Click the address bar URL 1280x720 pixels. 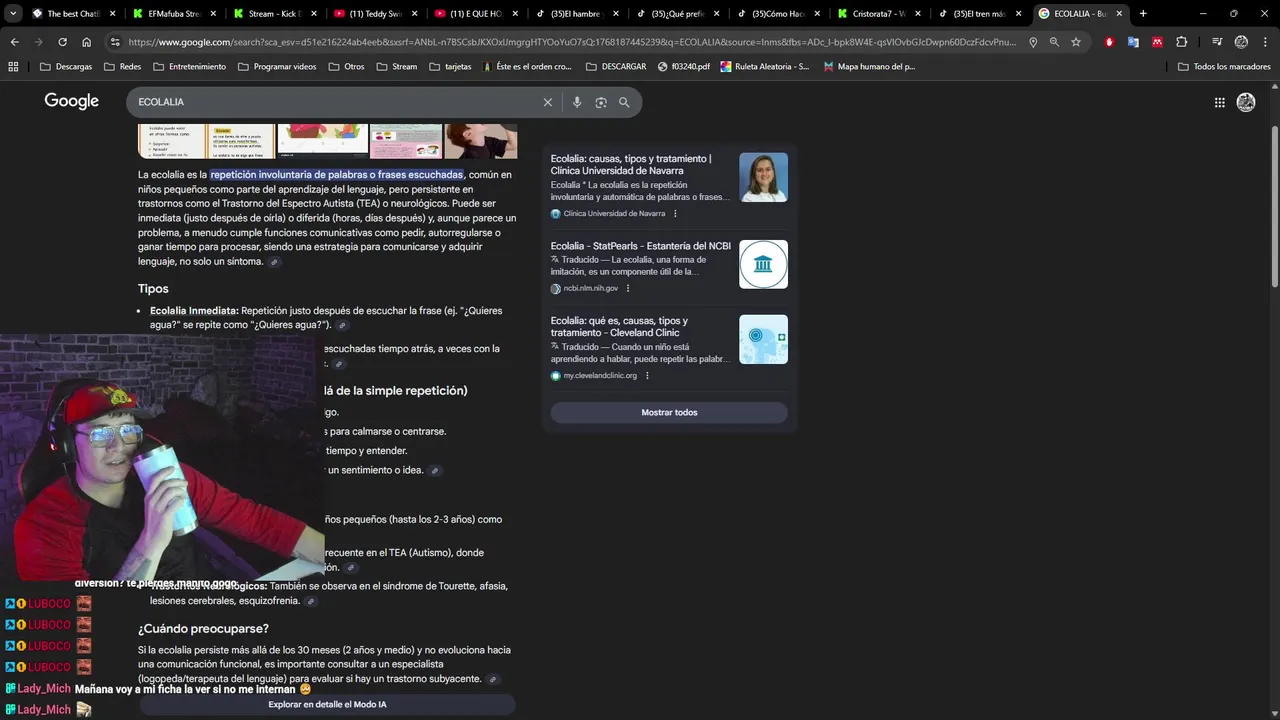point(571,42)
